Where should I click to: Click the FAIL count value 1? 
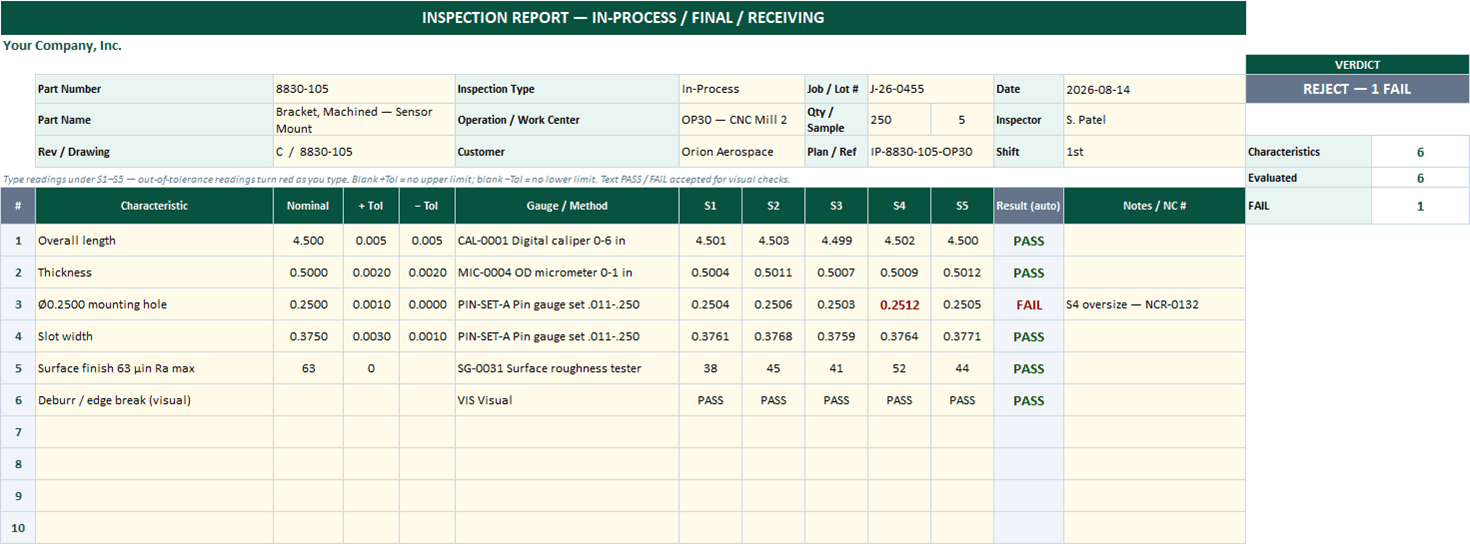pyautogui.click(x=1420, y=206)
